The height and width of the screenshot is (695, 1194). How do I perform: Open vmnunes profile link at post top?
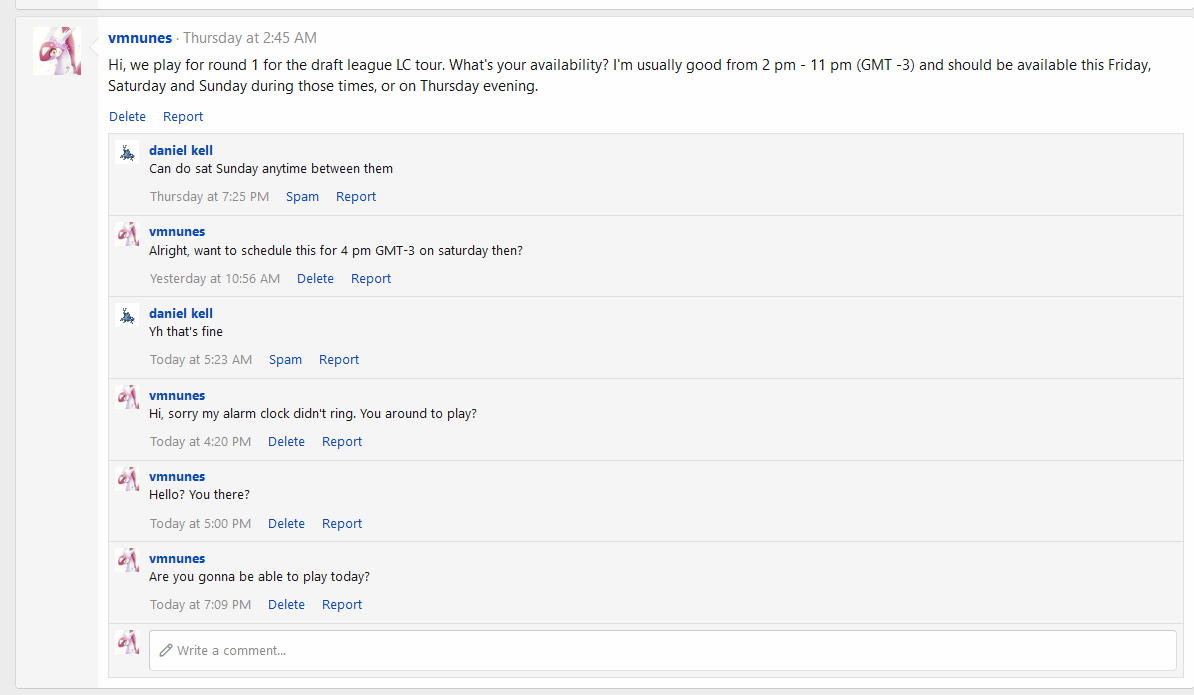click(140, 37)
